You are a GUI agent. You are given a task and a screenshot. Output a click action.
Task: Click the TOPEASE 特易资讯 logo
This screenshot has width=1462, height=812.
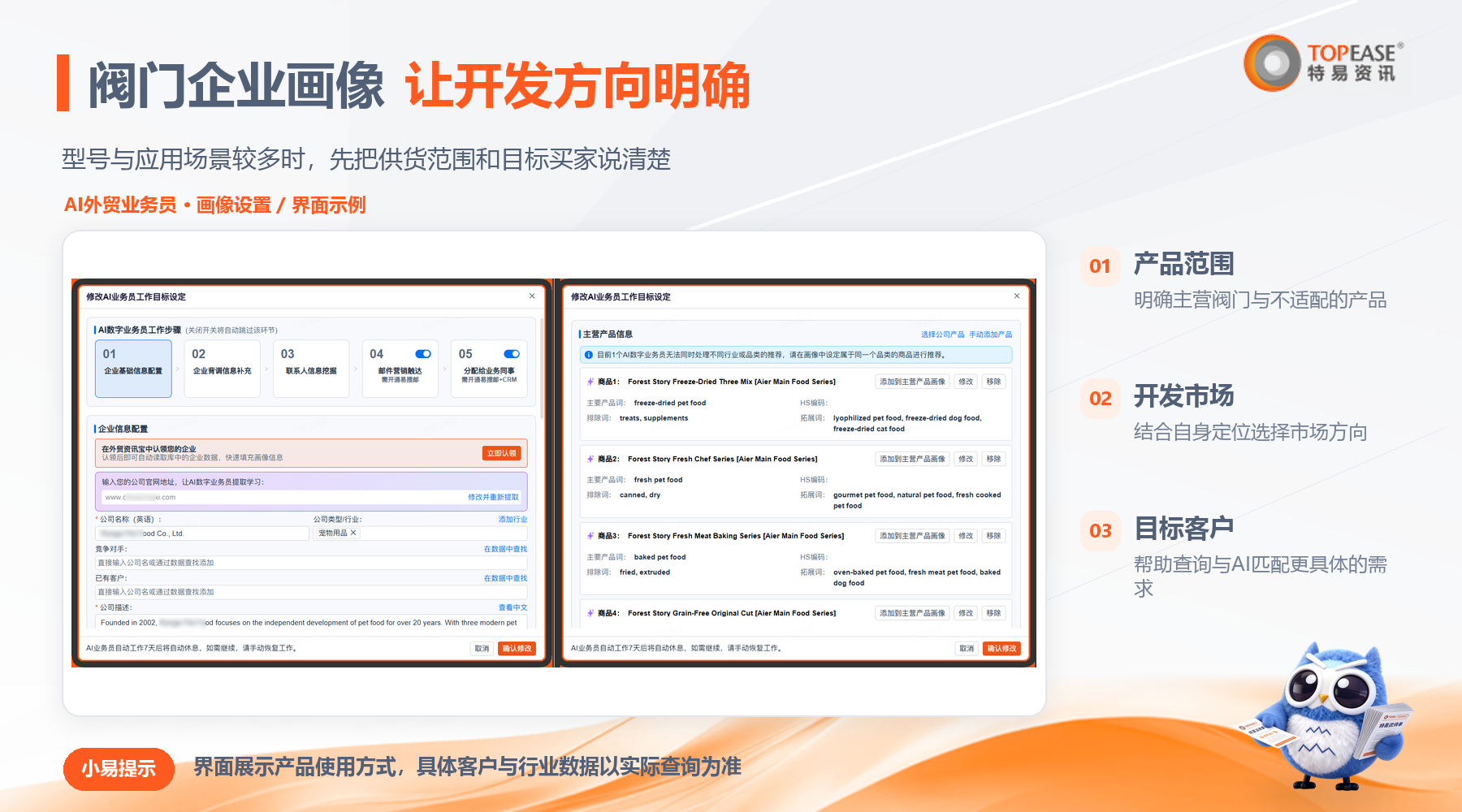pos(1324,63)
